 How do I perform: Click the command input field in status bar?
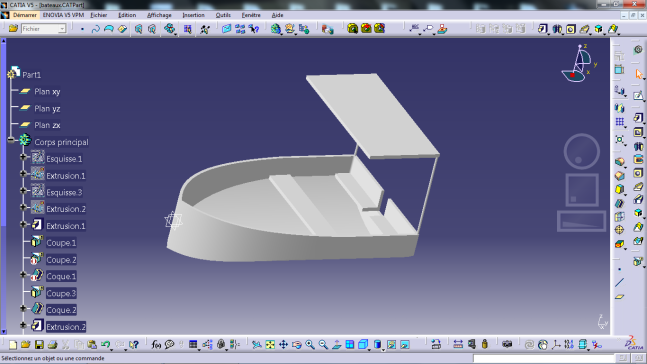coord(544,358)
